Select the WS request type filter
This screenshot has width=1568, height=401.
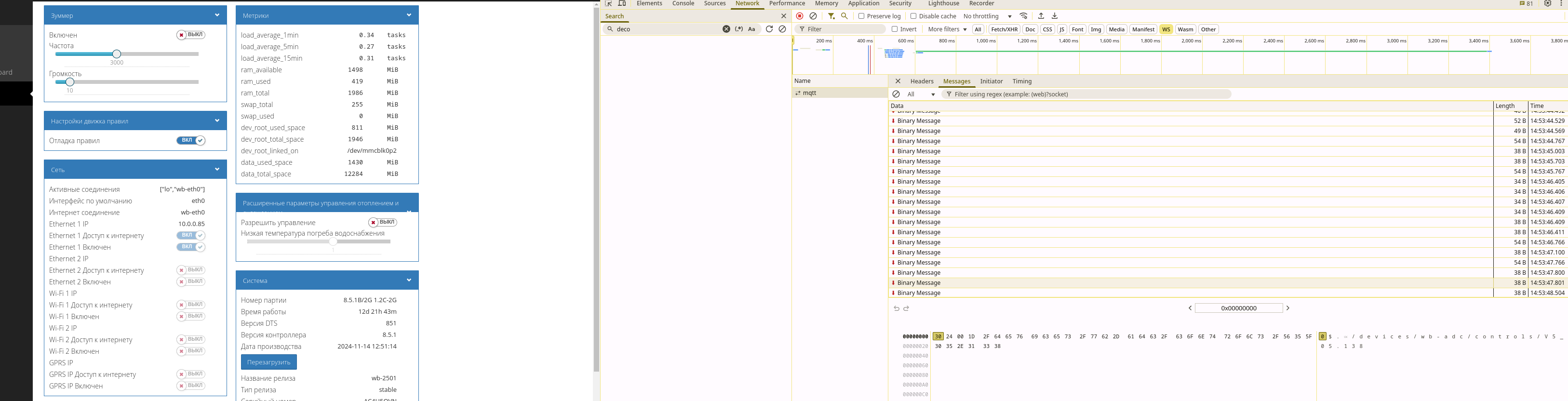tap(1166, 29)
